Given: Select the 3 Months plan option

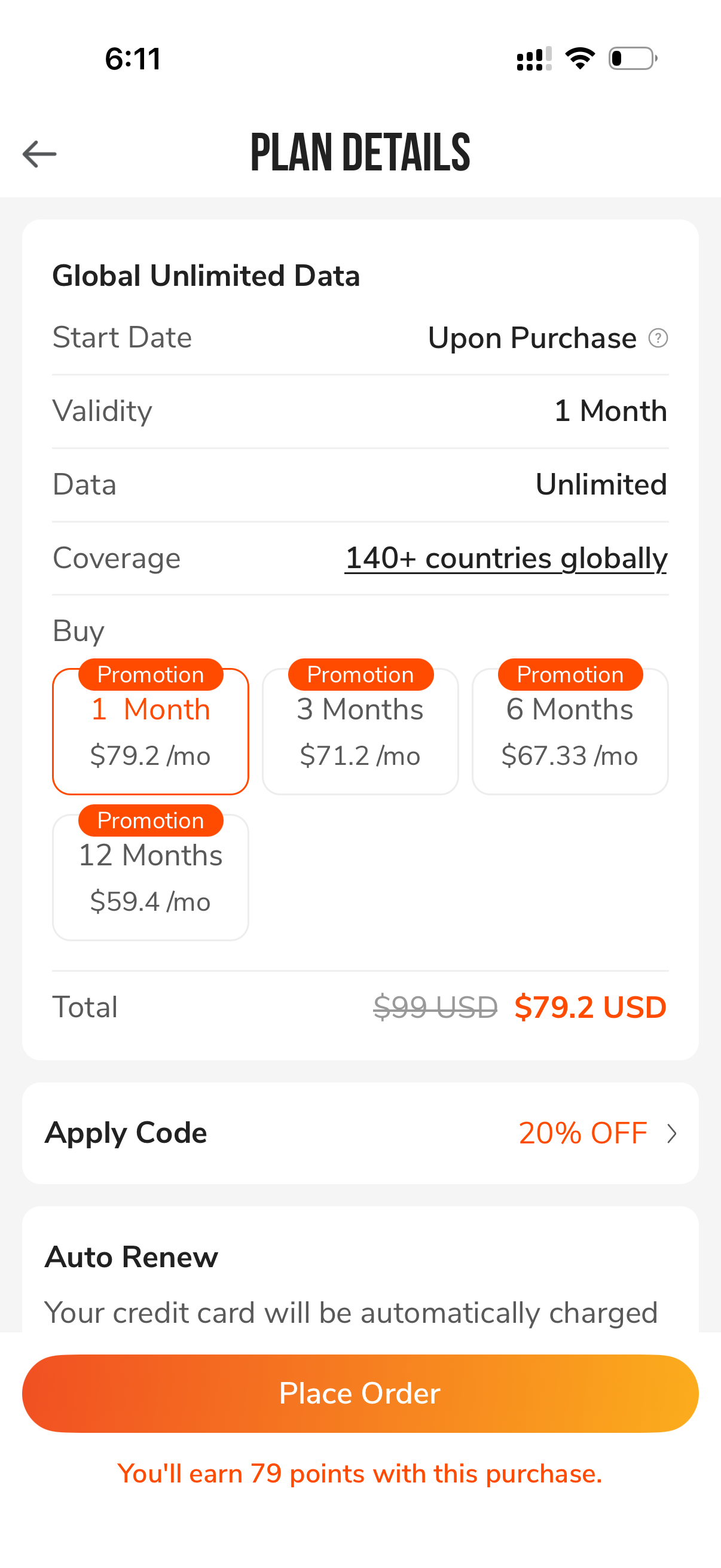Looking at the screenshot, I should [x=360, y=731].
